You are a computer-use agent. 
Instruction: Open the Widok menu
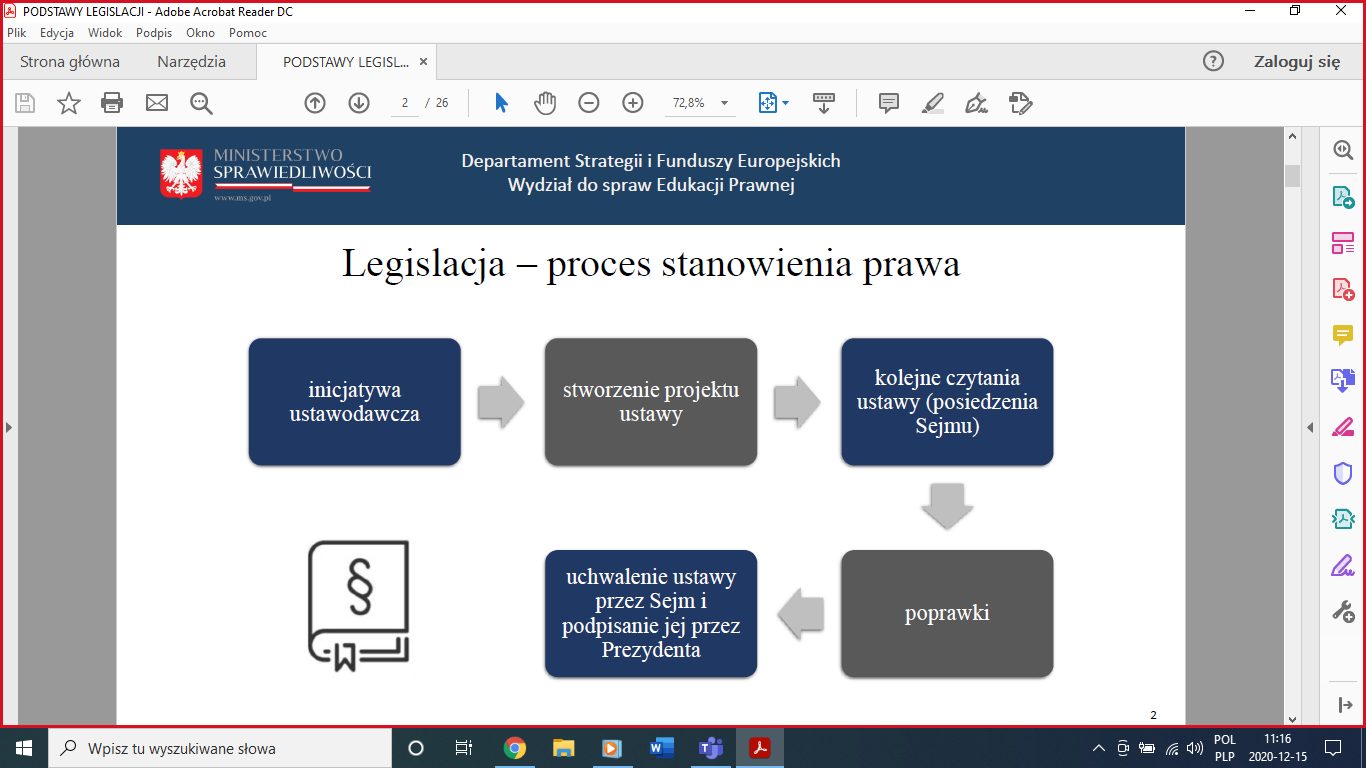click(105, 33)
